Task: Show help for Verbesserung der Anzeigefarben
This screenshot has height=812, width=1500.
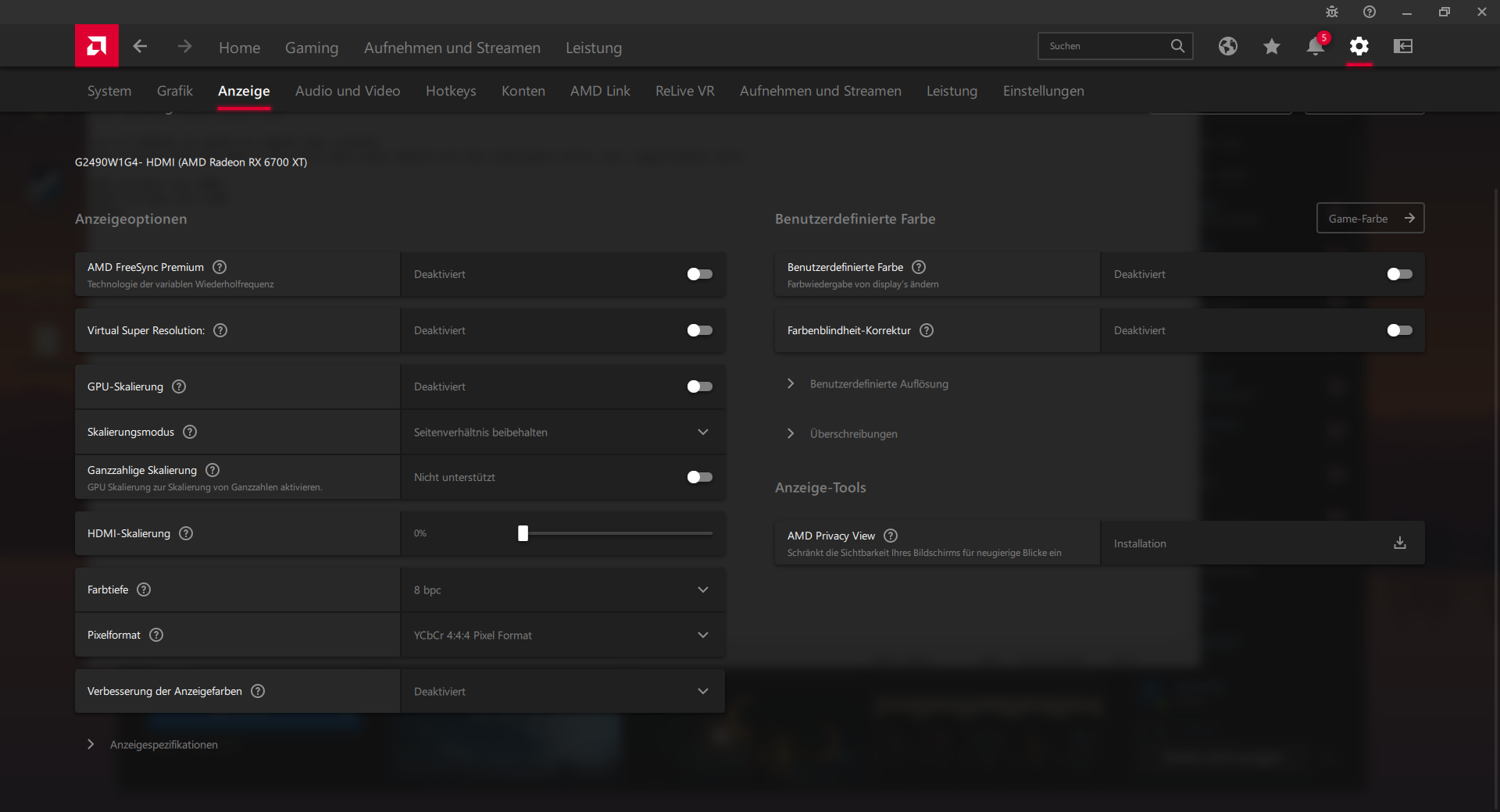Action: 258,691
